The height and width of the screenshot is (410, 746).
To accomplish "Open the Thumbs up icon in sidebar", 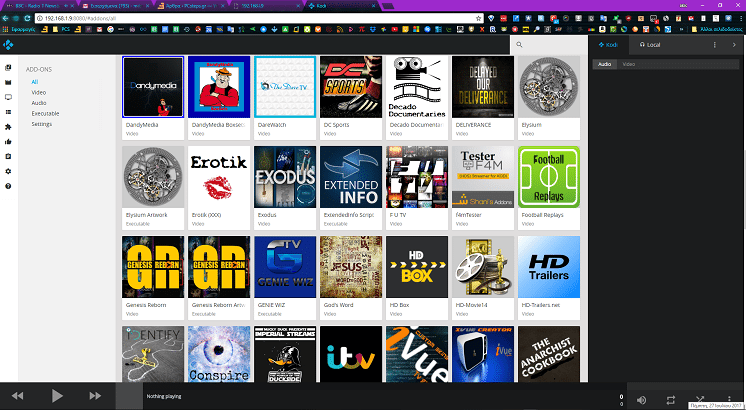I will (8, 142).
